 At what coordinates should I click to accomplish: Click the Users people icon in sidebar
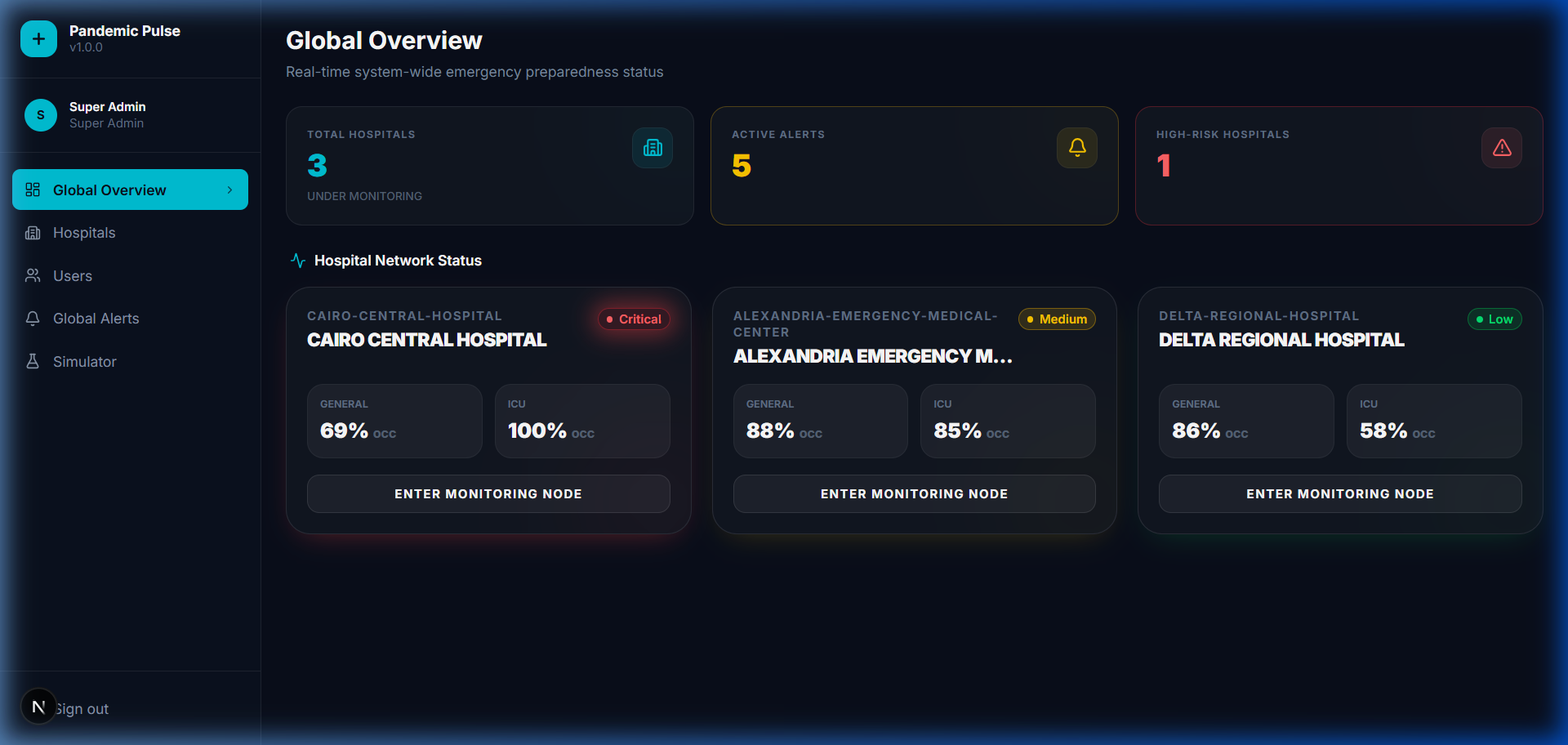tap(33, 275)
